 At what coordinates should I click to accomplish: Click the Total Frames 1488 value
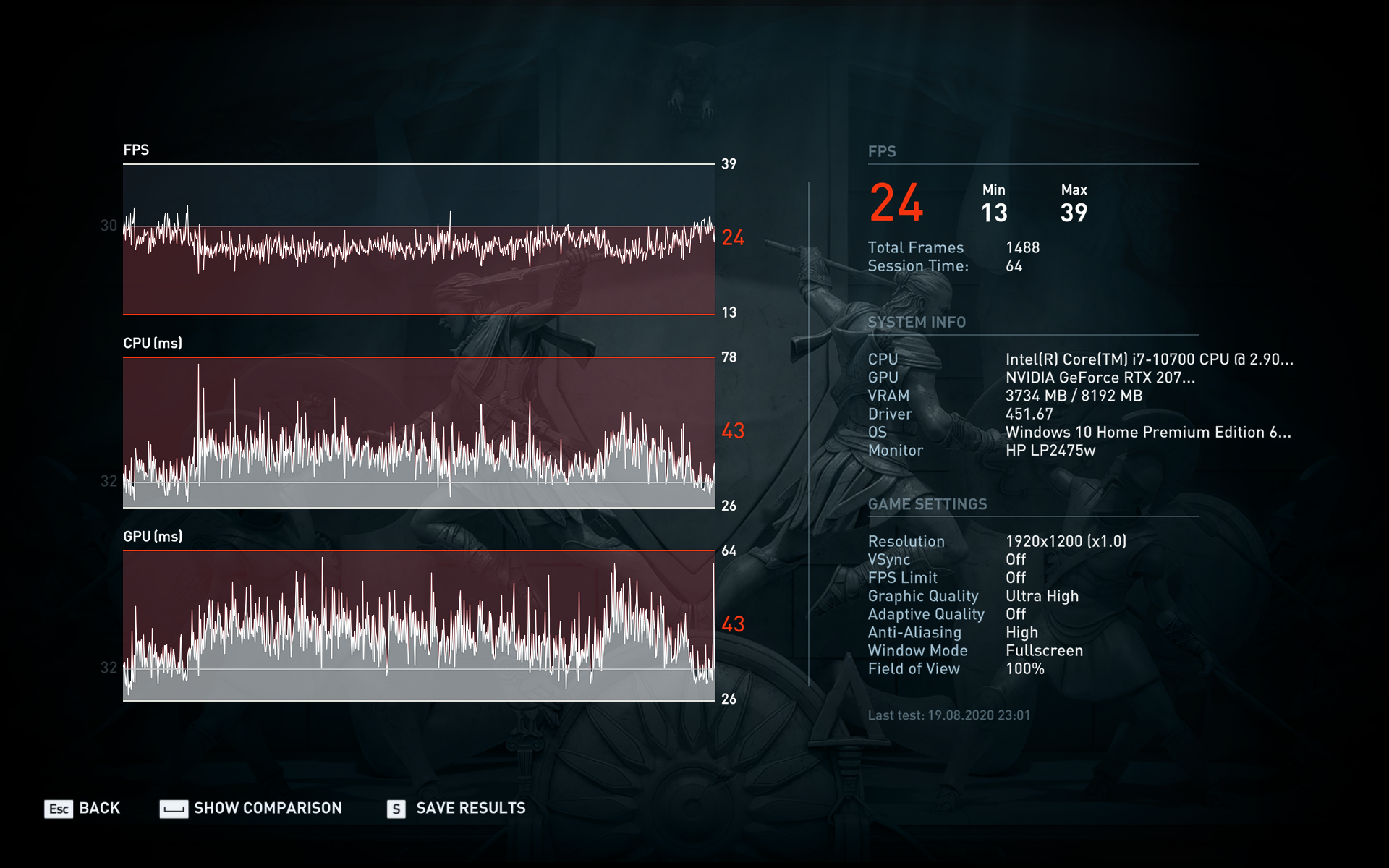pyautogui.click(x=1022, y=247)
